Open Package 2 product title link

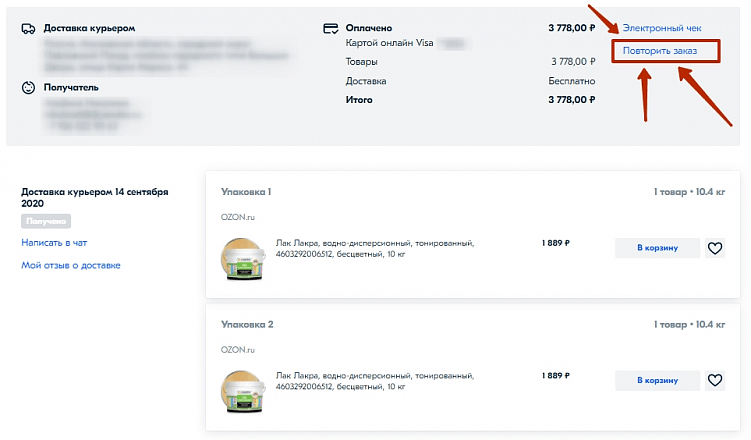374,381
